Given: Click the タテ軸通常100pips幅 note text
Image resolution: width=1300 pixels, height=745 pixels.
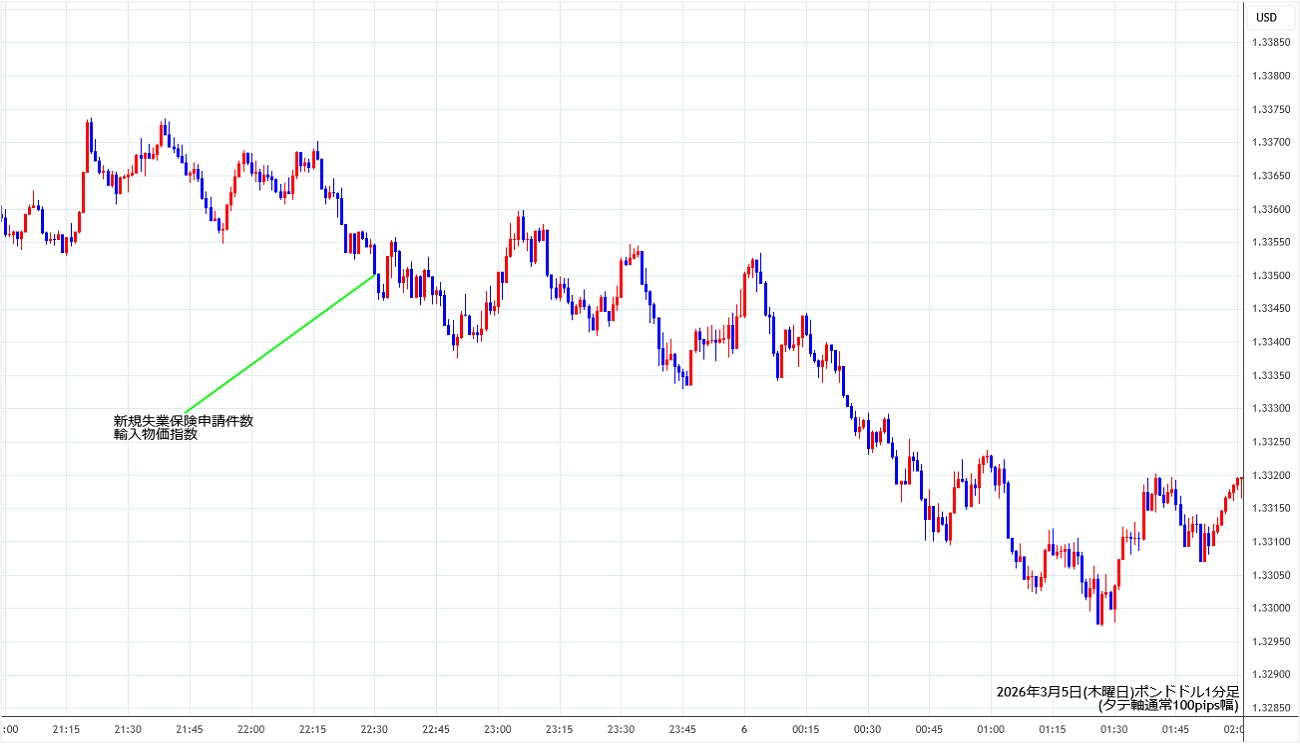Looking at the screenshot, I should click(x=1168, y=705).
